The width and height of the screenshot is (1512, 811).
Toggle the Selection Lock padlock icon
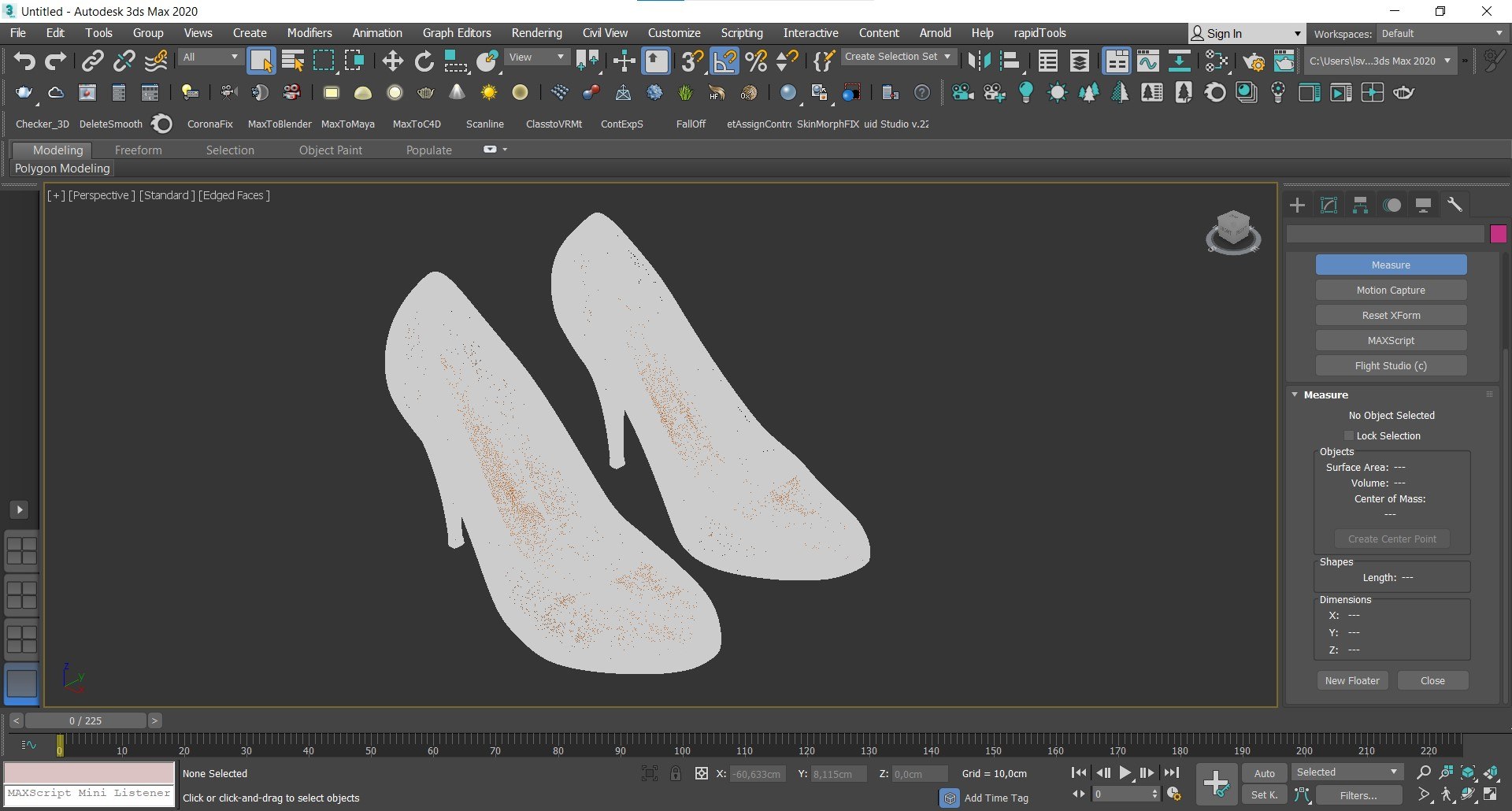(x=676, y=773)
